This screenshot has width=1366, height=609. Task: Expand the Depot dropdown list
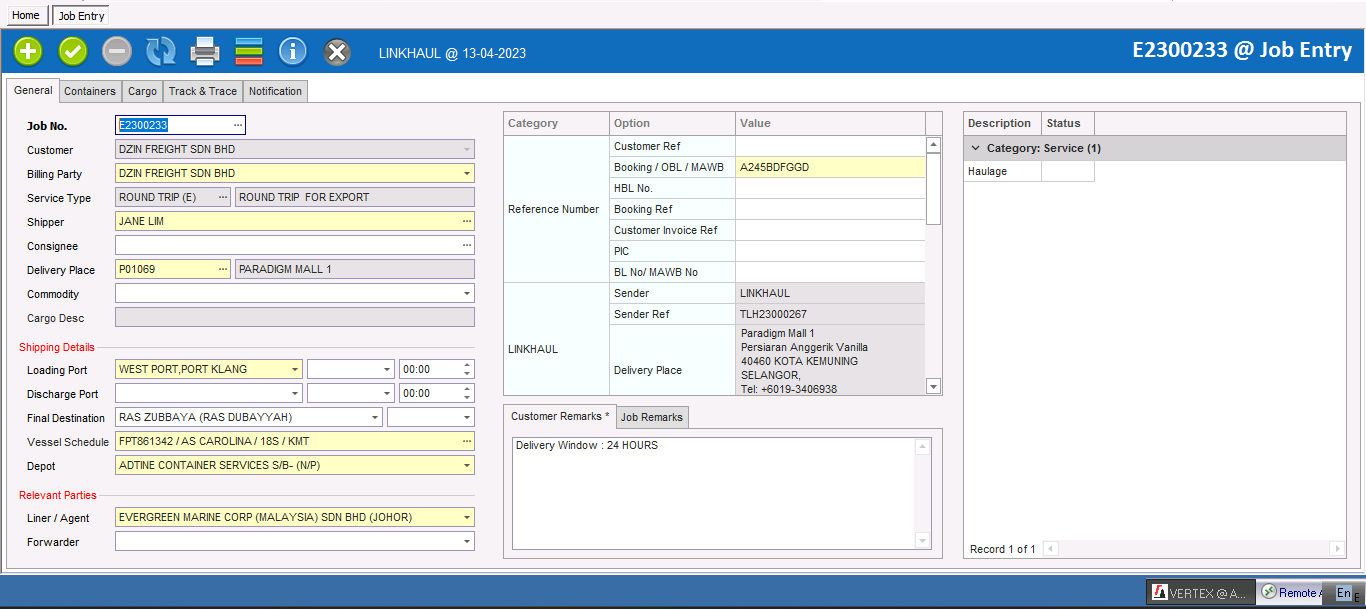[x=466, y=466]
